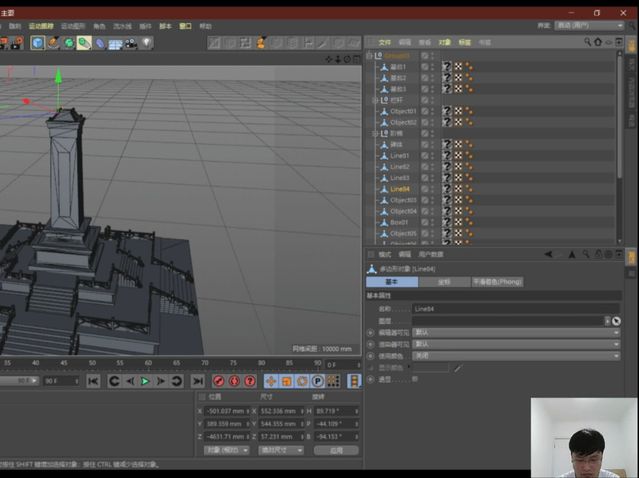
Task: Toggle the visibility checkmark for Line04 object
Action: (425, 188)
